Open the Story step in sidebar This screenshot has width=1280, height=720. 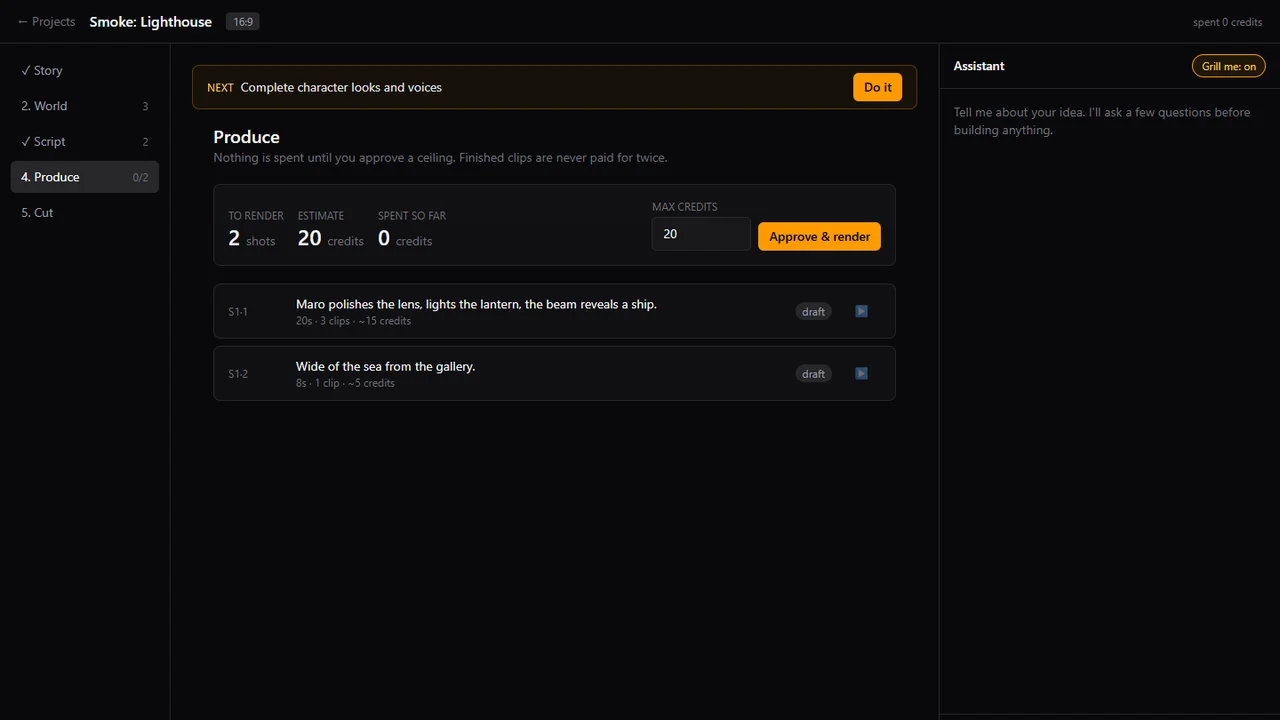[84, 71]
